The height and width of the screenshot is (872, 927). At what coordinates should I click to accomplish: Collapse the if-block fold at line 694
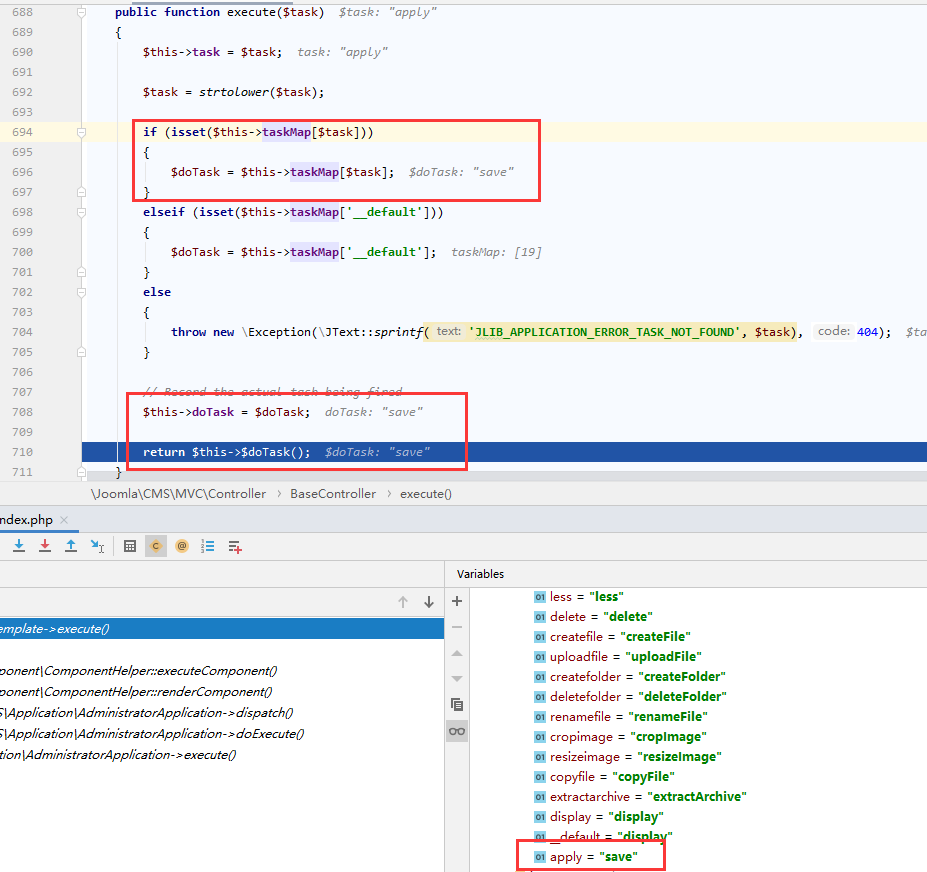pos(82,132)
